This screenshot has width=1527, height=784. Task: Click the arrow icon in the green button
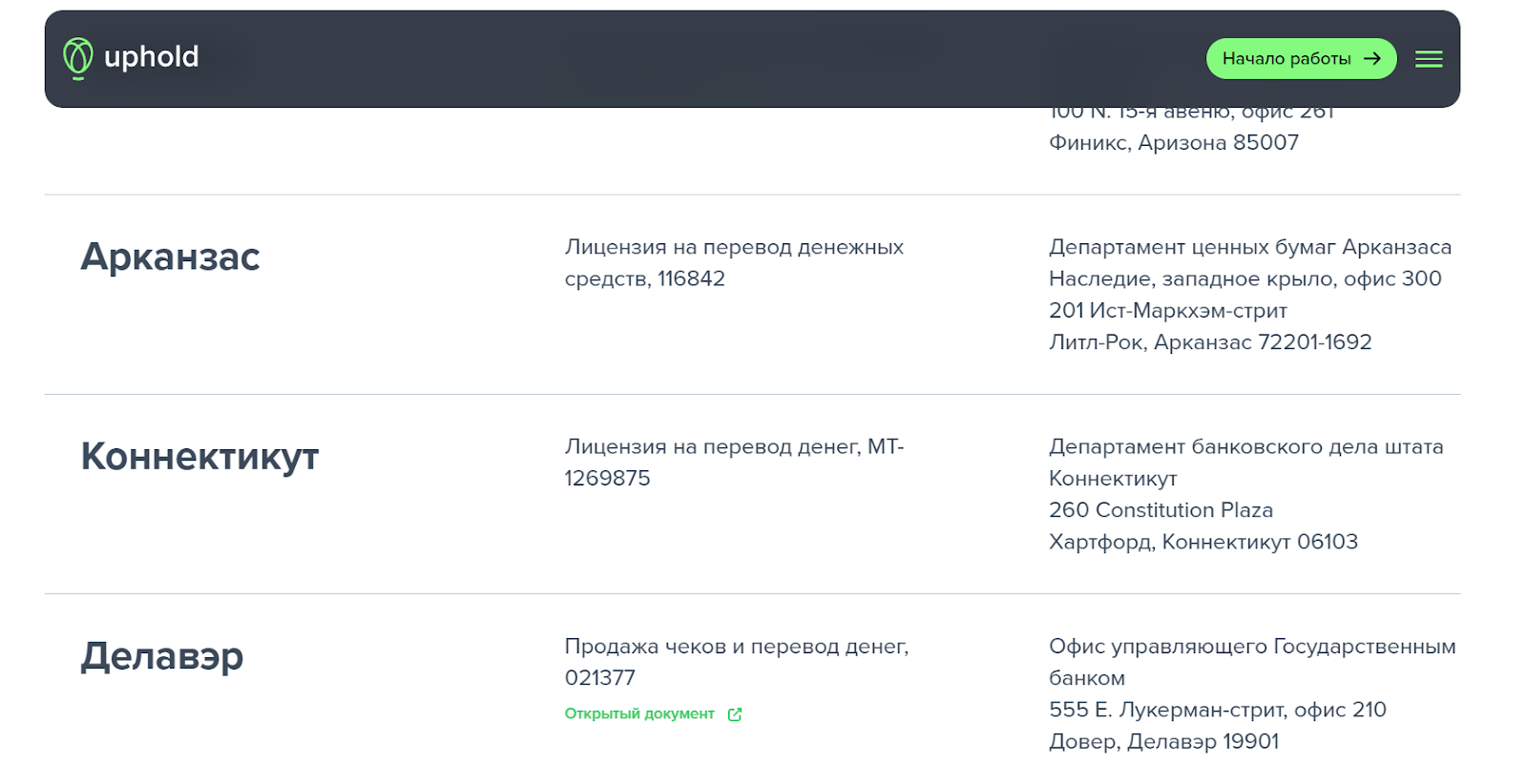click(1372, 59)
